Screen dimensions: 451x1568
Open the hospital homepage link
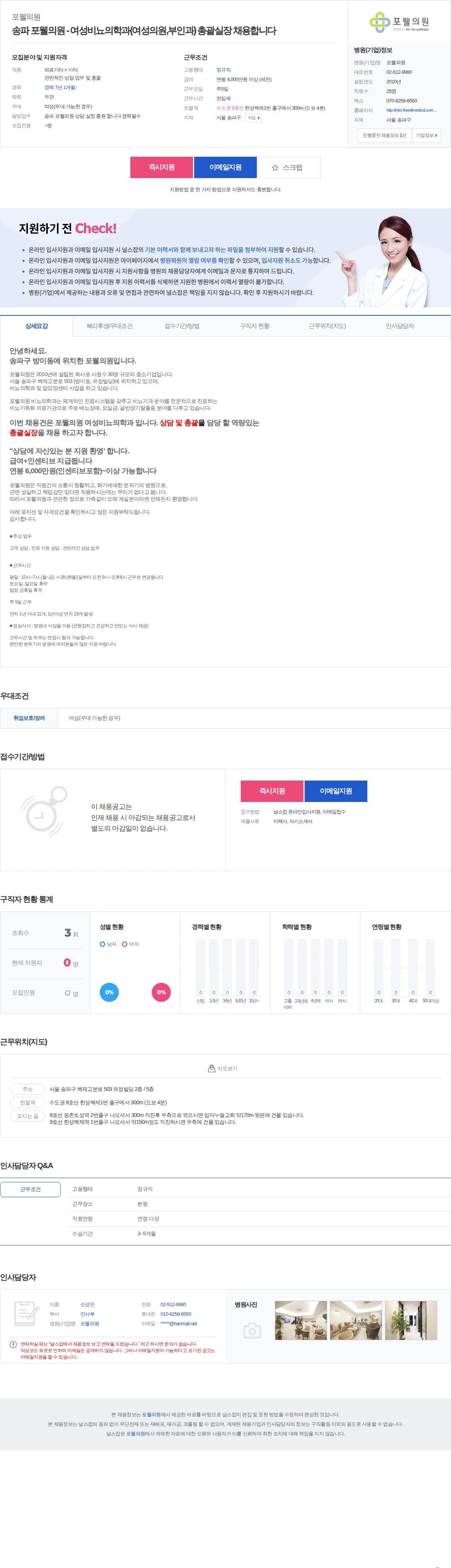(x=411, y=110)
